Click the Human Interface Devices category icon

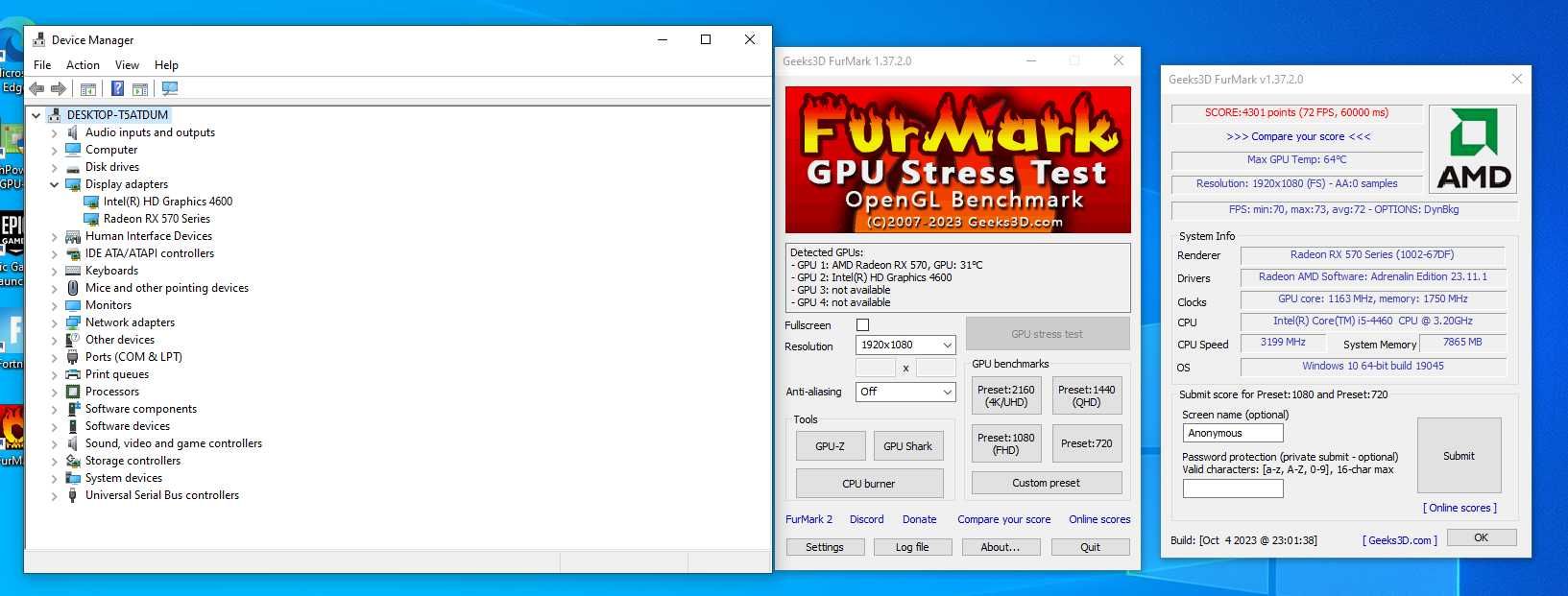(x=73, y=236)
